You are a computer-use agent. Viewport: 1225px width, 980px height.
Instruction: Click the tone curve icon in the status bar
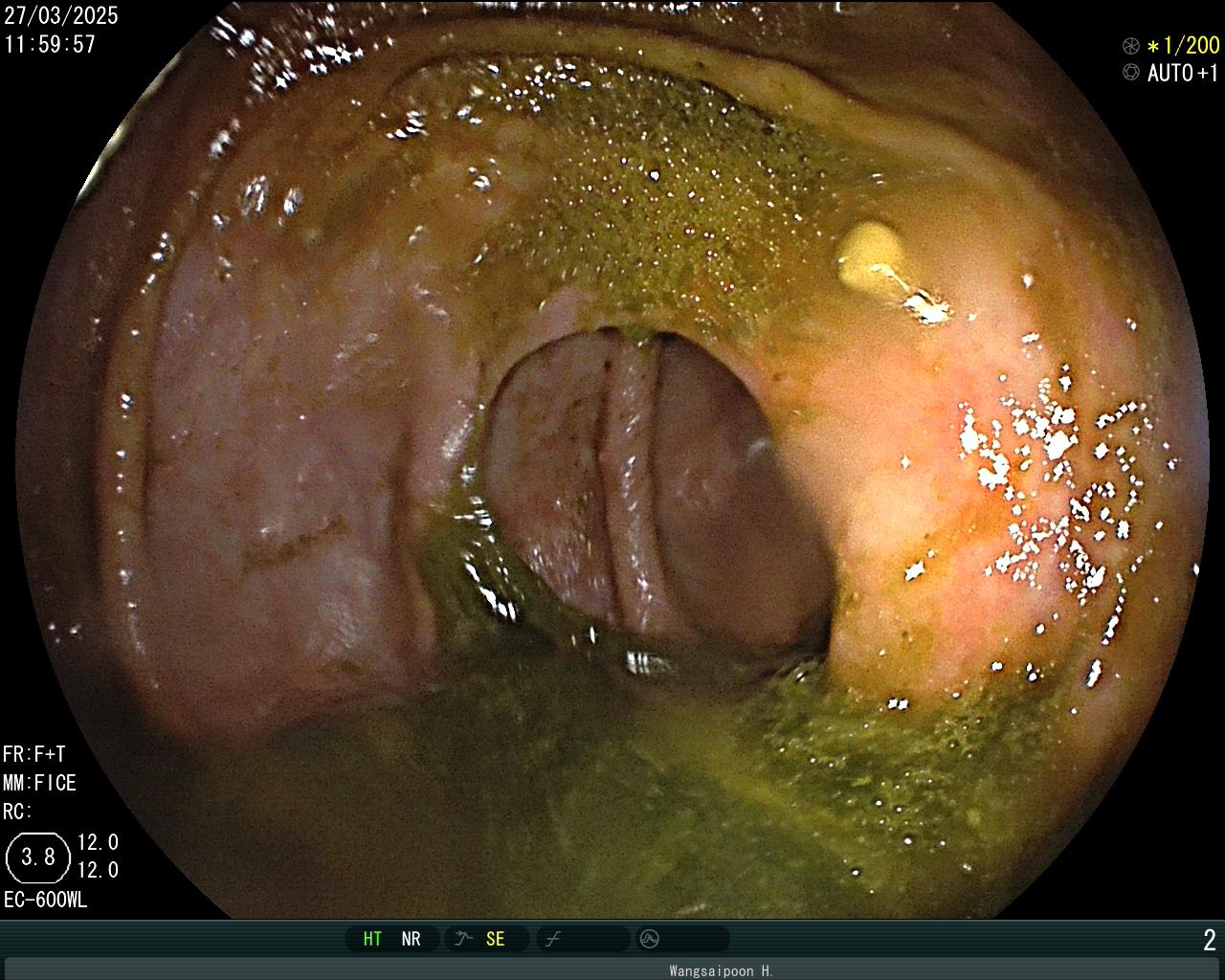pyautogui.click(x=552, y=939)
